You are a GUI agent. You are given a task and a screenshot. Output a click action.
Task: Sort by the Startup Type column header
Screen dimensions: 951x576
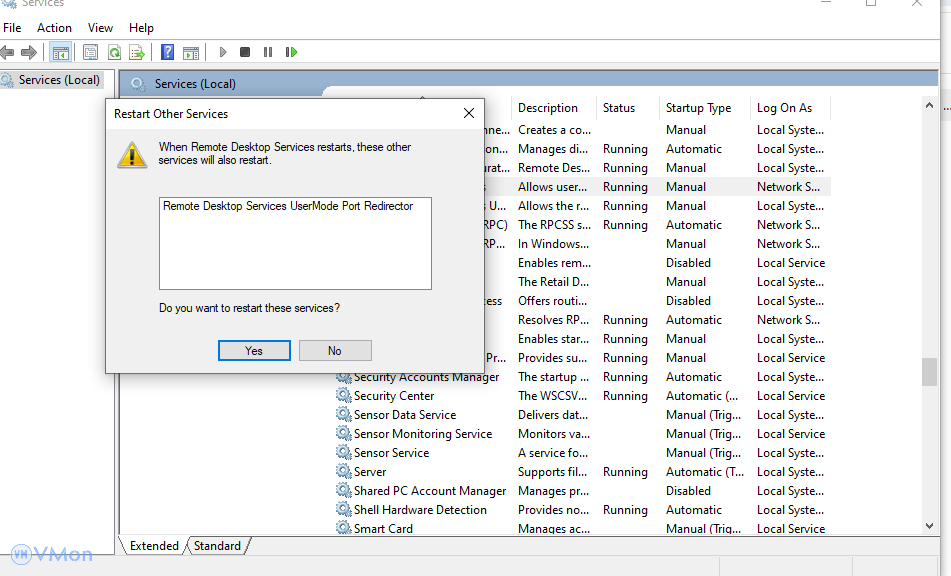pos(698,108)
